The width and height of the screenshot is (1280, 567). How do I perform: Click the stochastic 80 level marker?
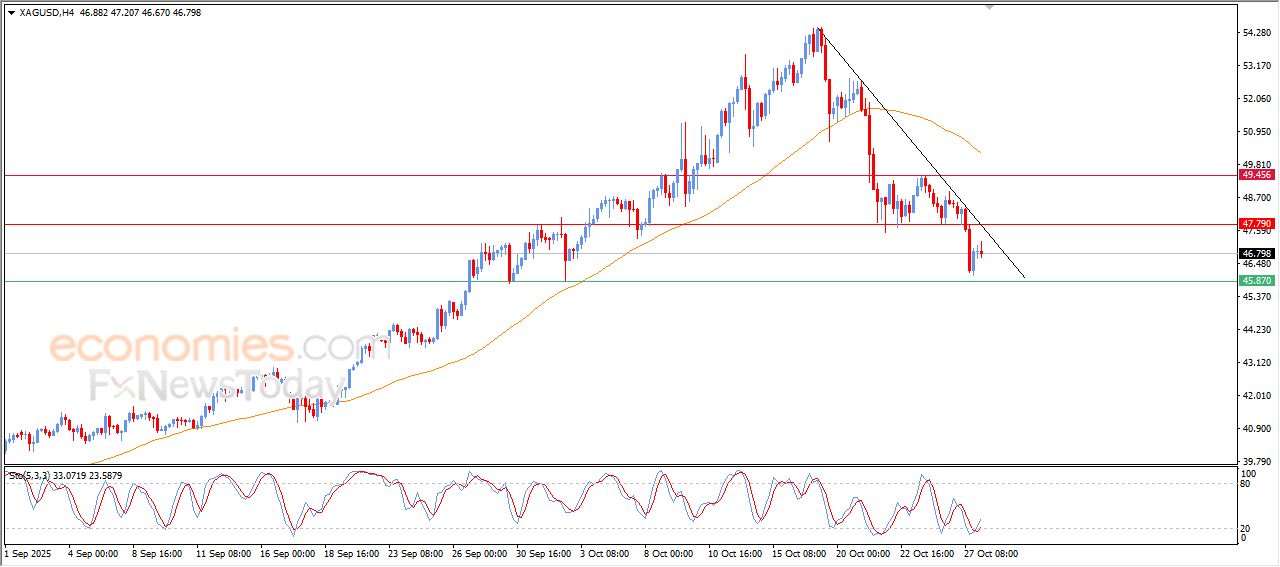click(x=1246, y=484)
